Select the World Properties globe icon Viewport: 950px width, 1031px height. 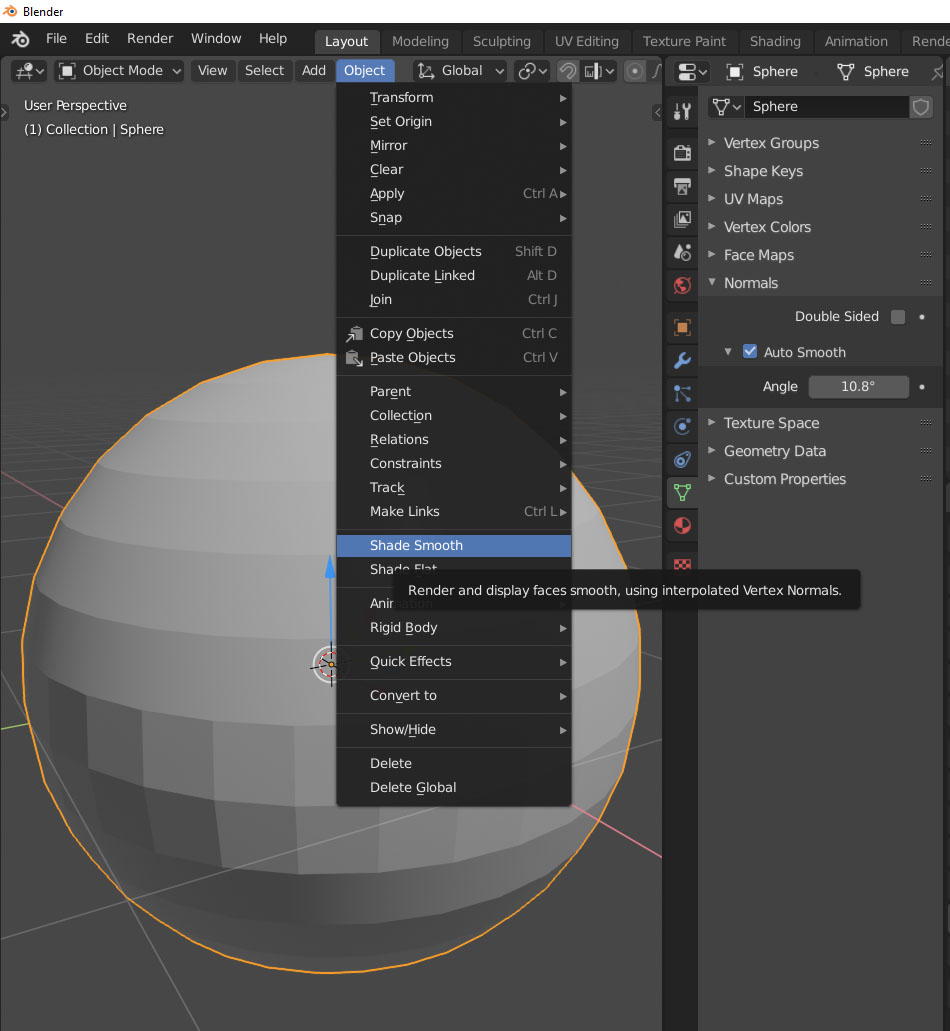[681, 285]
